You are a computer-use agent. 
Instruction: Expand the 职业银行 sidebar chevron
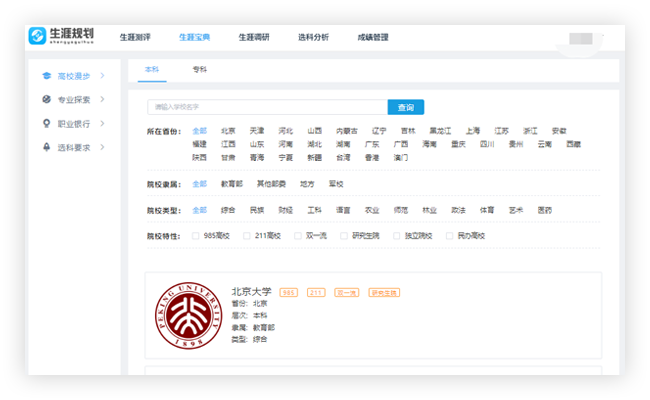click(x=102, y=124)
